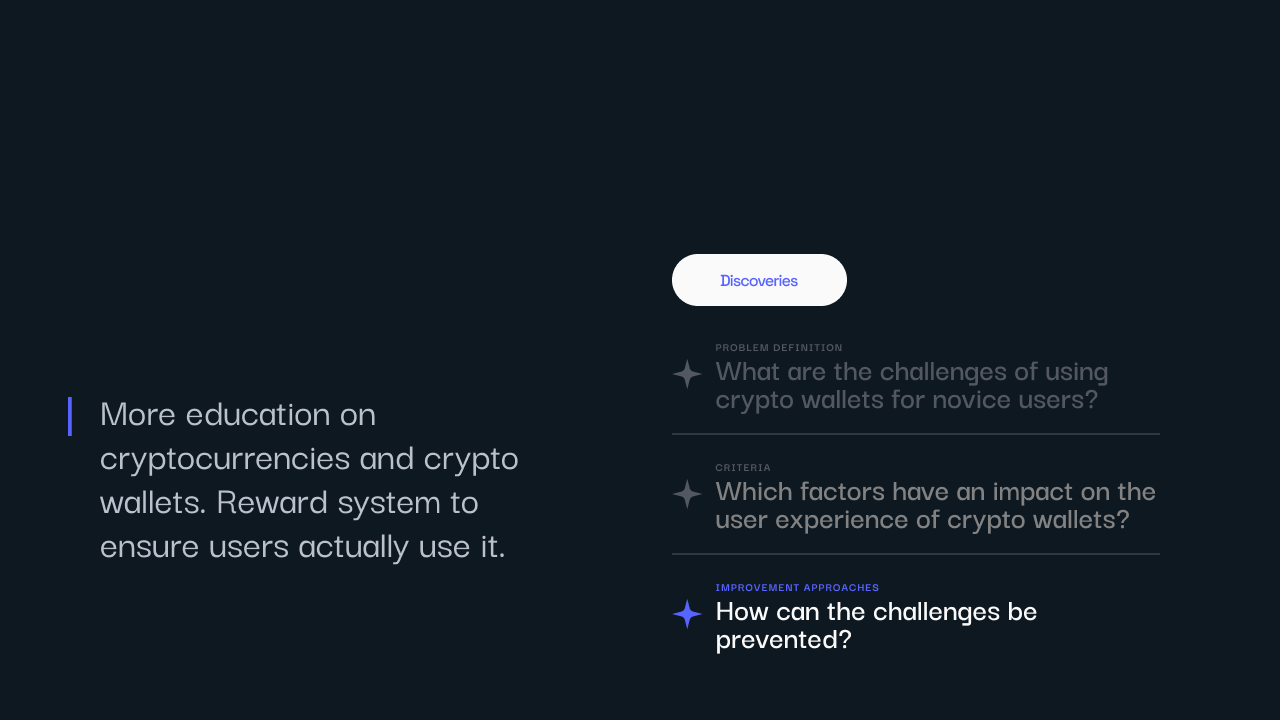Screen dimensions: 1280x720
Task: Click the word "prevented?" in the active item
Action: point(783,640)
